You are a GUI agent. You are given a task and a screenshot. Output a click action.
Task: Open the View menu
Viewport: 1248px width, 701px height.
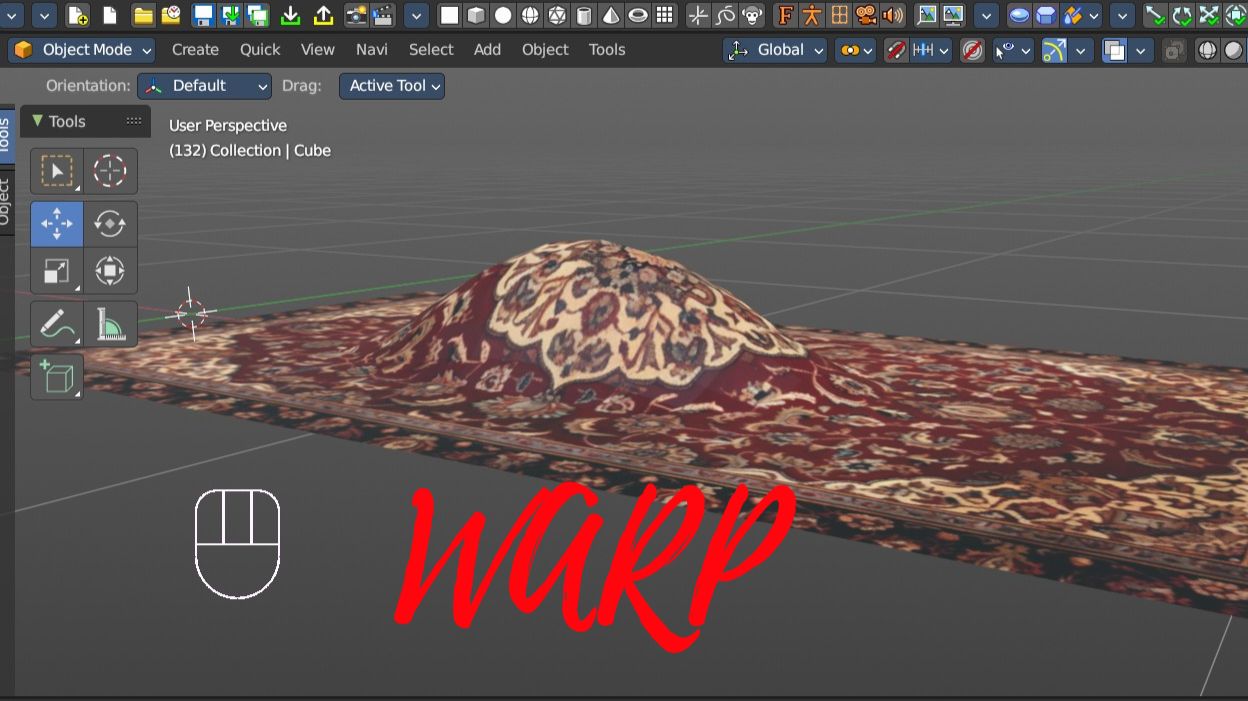(318, 50)
